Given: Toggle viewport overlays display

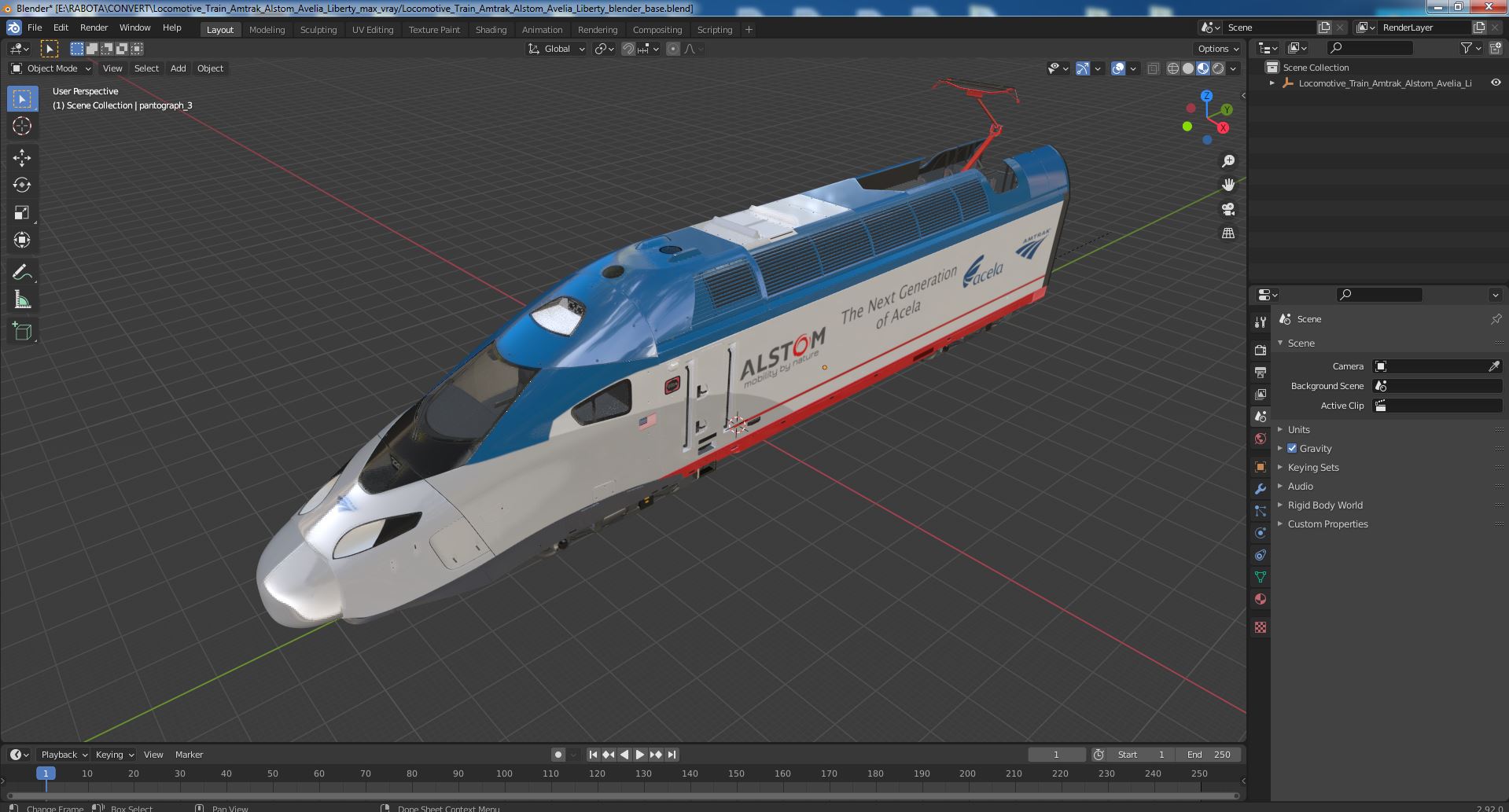Looking at the screenshot, I should (x=1118, y=68).
